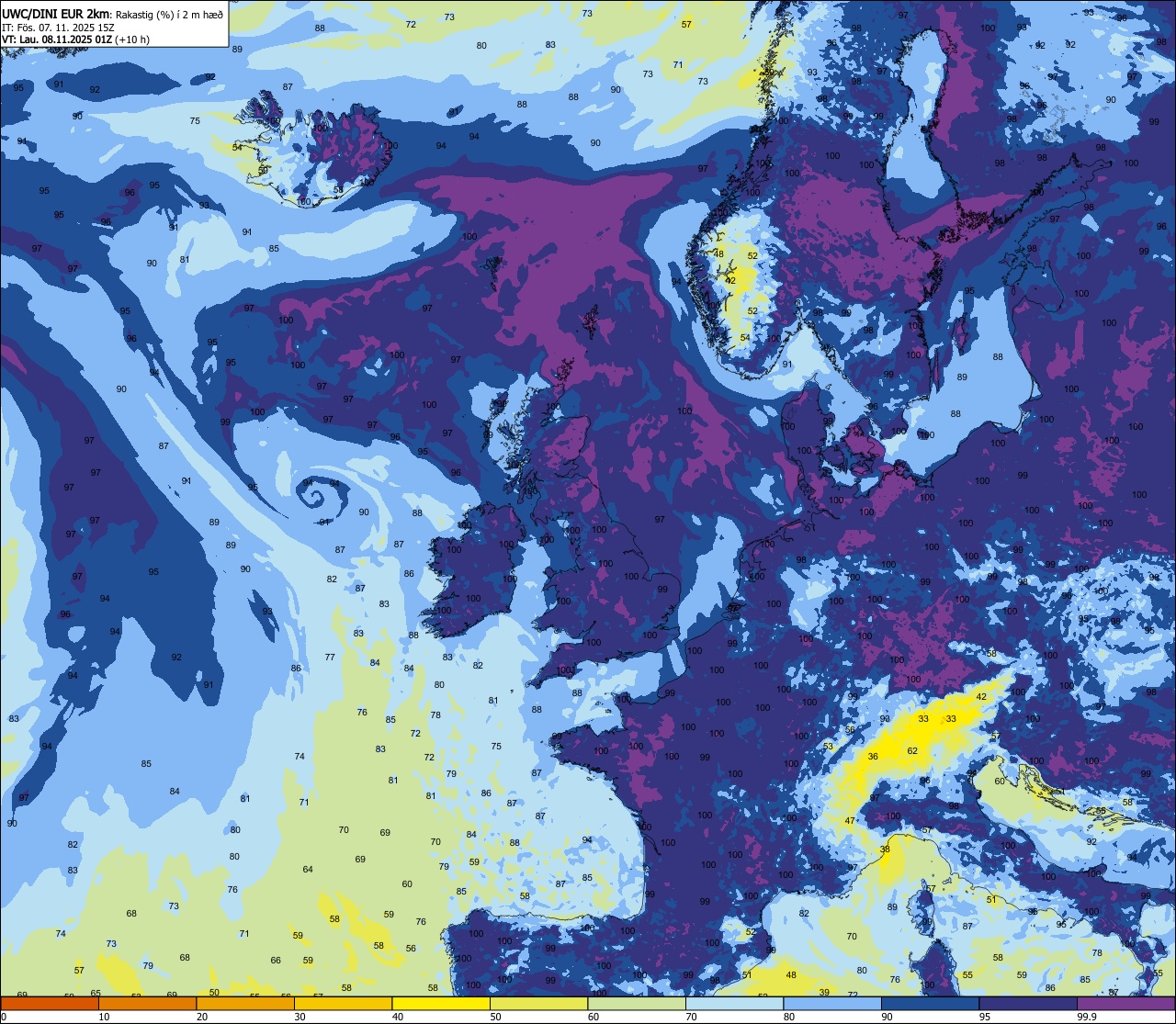Screen dimensions: 1176x1024
Task: Click the 70–80 pale blue legend swatch
Action: click(x=734, y=1003)
